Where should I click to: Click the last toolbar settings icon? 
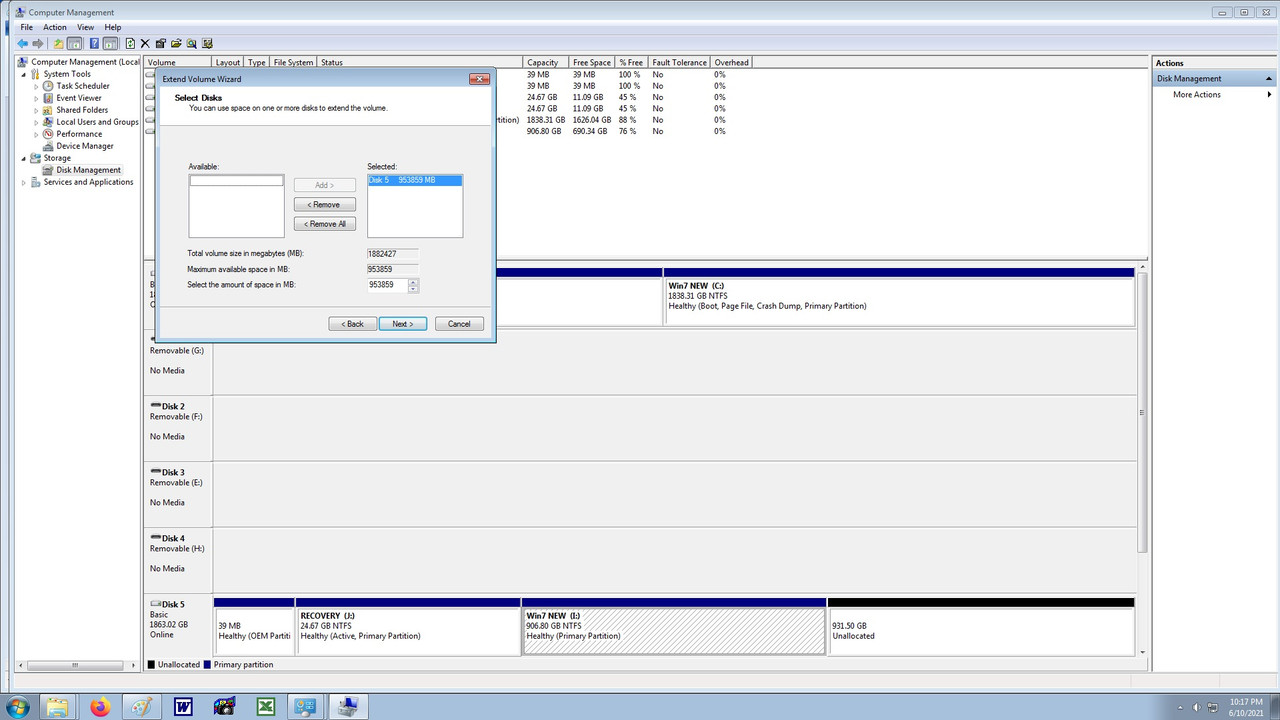(x=208, y=43)
